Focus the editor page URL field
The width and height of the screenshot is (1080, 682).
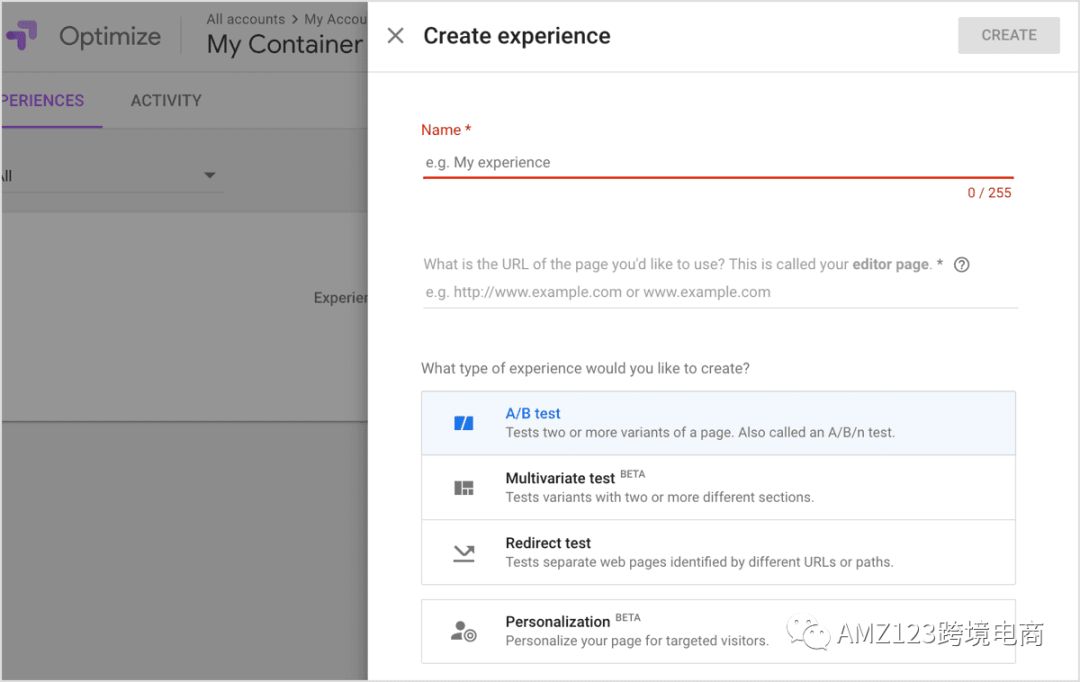(720, 292)
